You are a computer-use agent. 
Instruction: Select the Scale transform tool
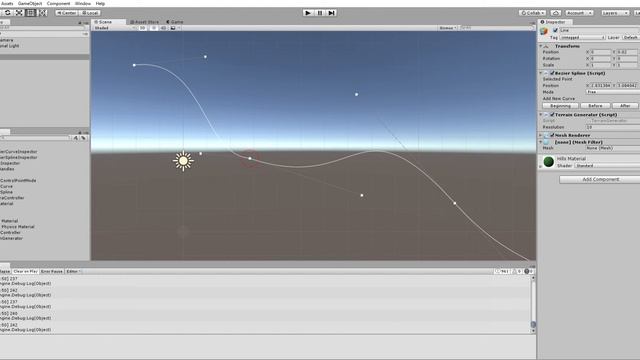19,13
